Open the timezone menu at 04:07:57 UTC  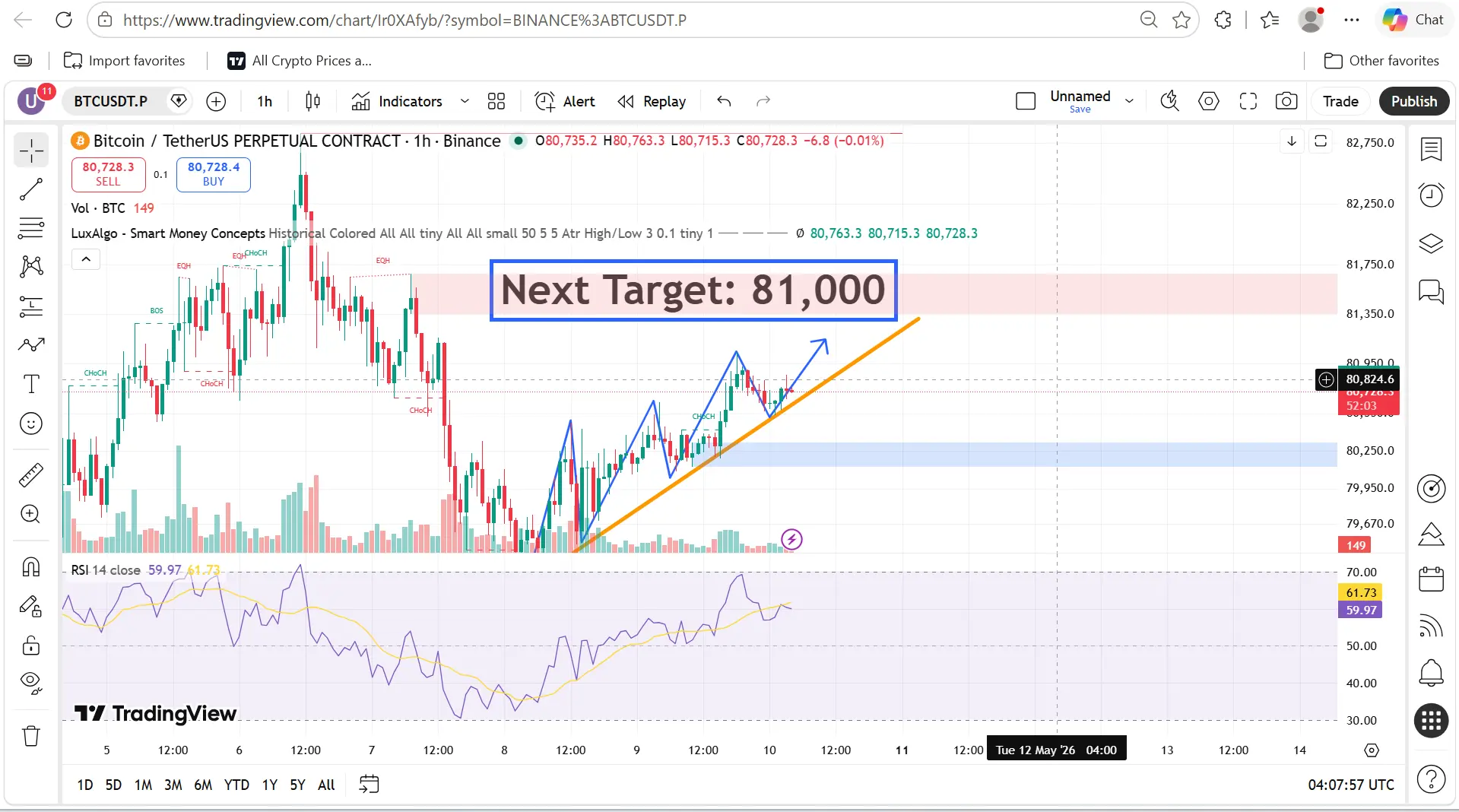click(1350, 785)
